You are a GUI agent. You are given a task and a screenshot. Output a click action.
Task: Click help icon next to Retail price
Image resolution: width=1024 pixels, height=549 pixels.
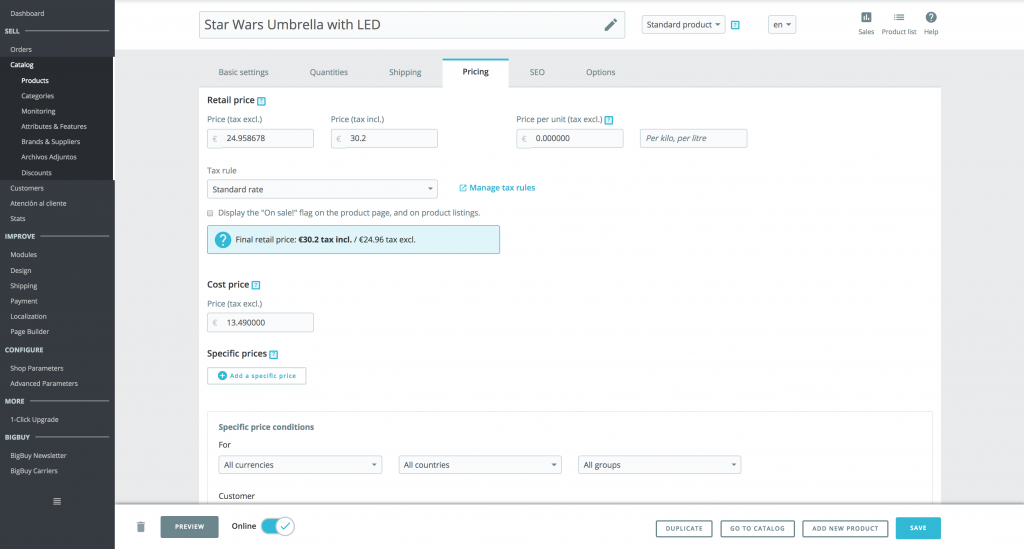pos(262,101)
